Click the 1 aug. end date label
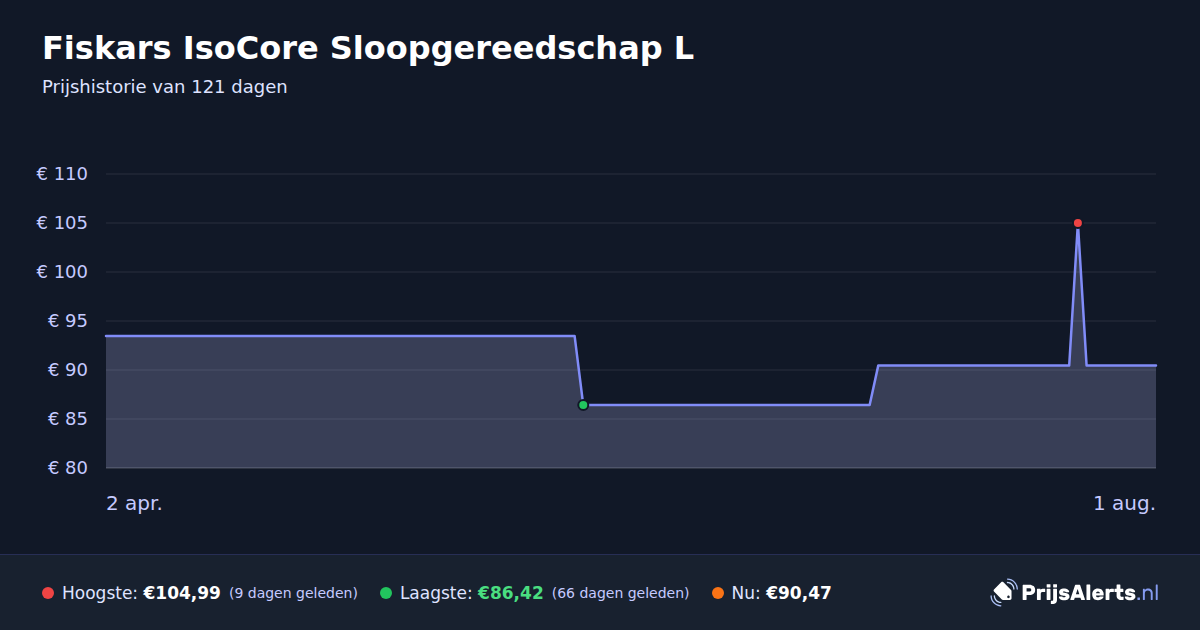This screenshot has width=1200, height=630. click(x=1124, y=504)
